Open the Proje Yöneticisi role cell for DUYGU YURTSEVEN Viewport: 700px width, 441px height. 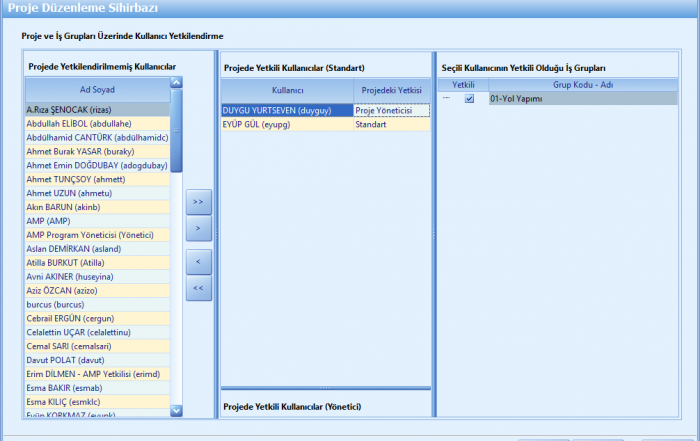[x=391, y=110]
